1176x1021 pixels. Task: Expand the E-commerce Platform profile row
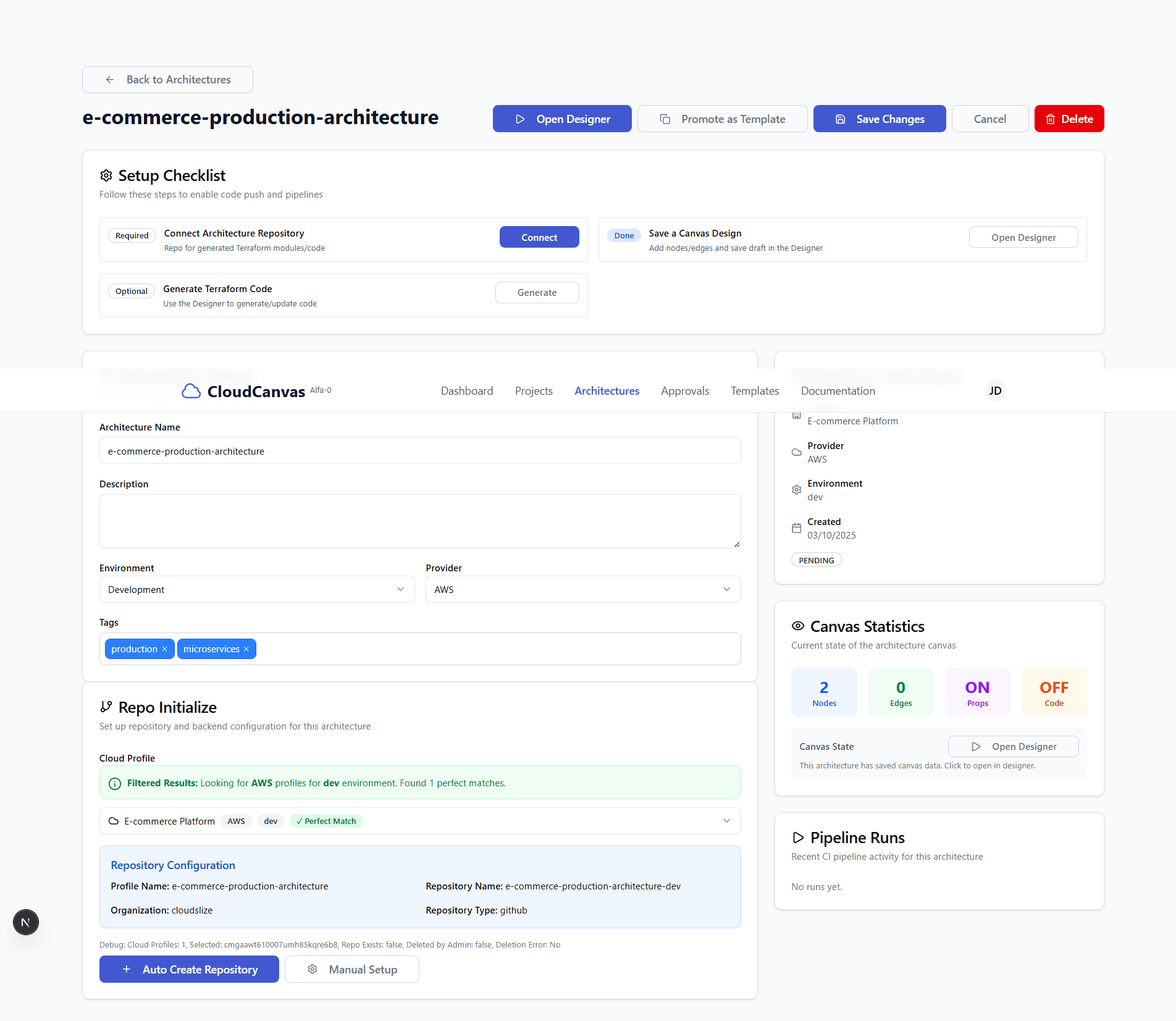[726, 821]
